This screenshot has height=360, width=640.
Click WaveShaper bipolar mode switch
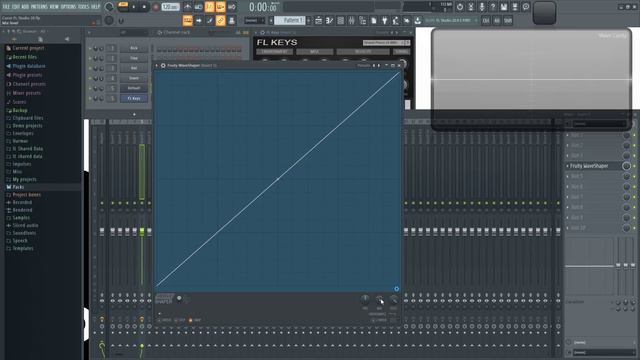click(179, 299)
